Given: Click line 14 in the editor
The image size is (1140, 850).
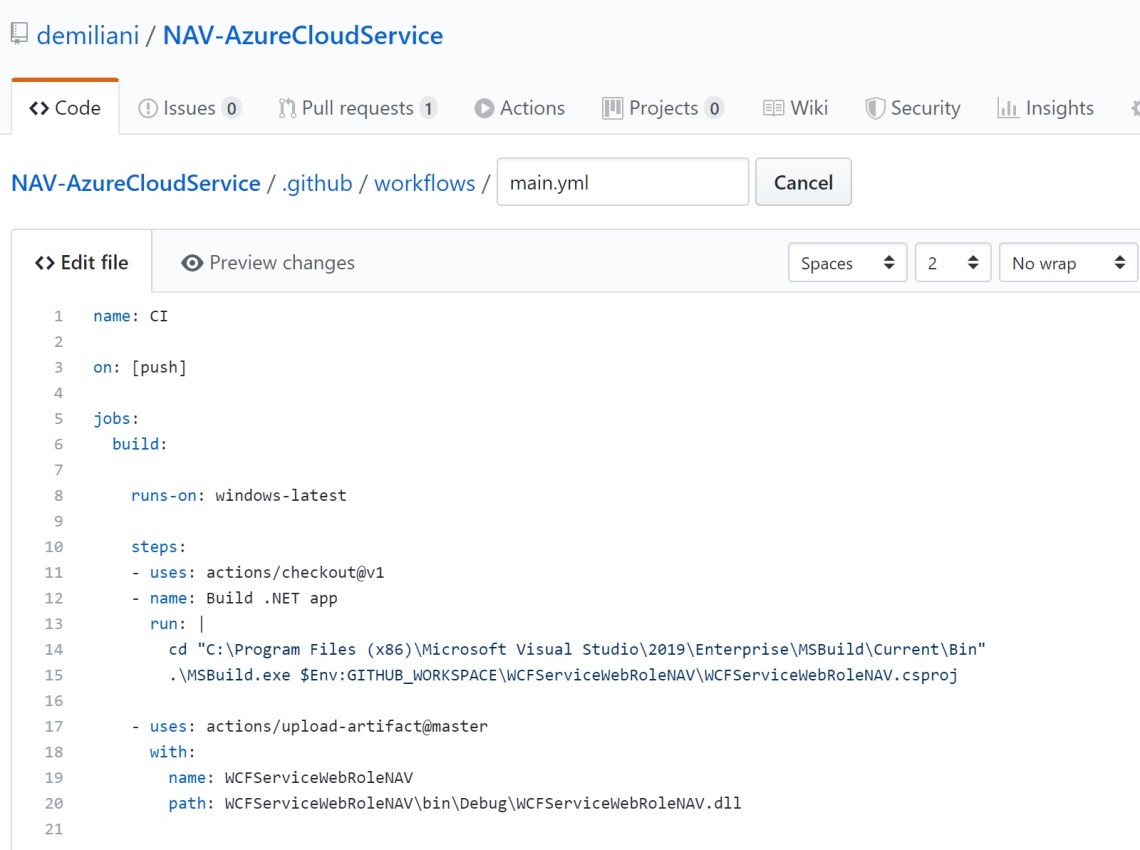Looking at the screenshot, I should (500, 649).
